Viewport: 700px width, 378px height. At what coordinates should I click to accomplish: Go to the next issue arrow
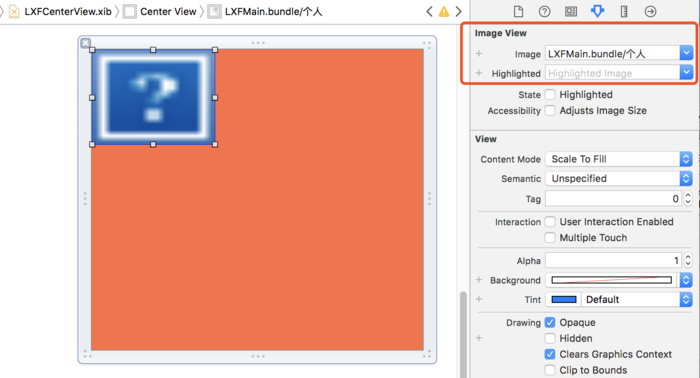pyautogui.click(x=458, y=12)
